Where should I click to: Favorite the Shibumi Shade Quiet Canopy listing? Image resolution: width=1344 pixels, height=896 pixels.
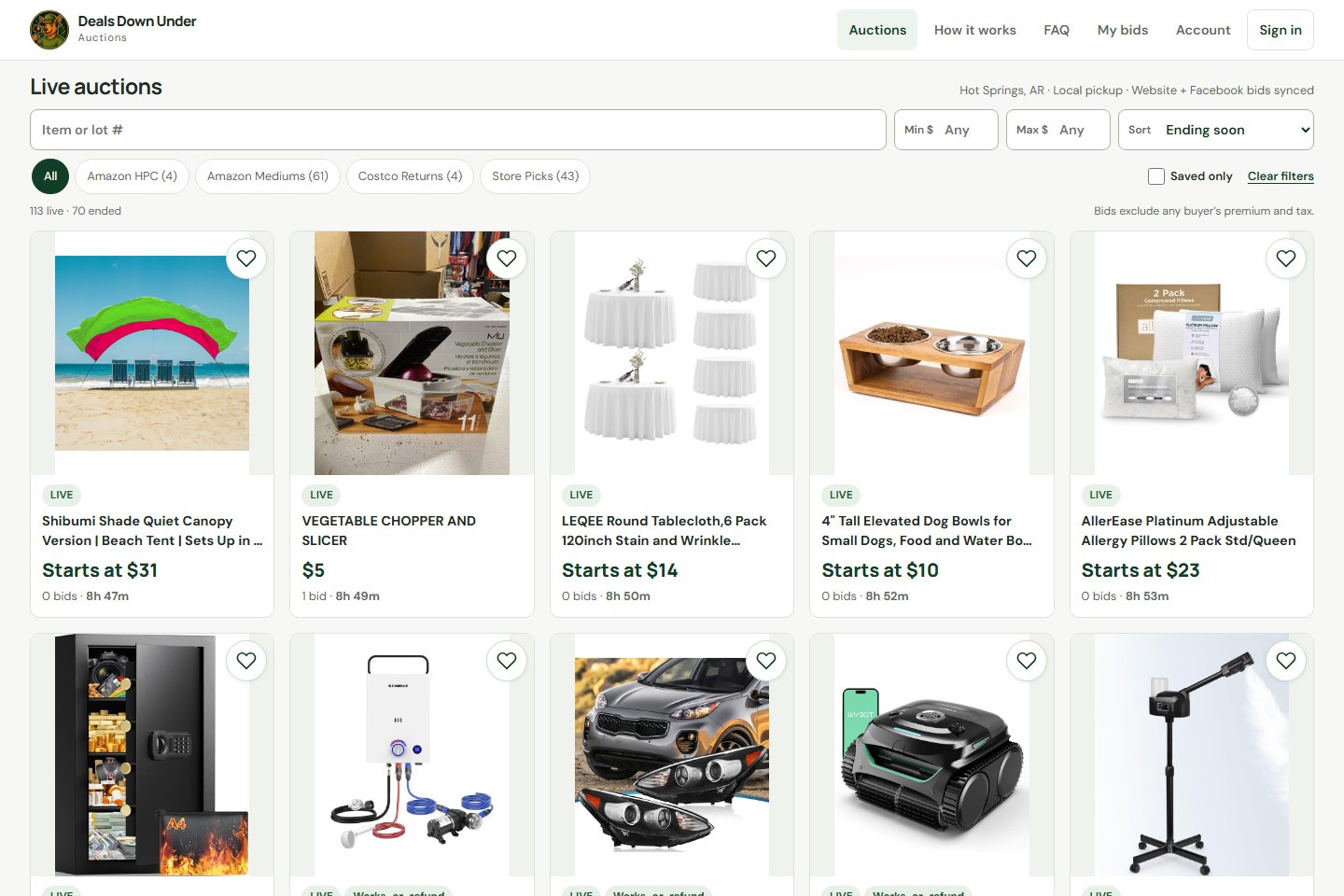[x=246, y=259]
